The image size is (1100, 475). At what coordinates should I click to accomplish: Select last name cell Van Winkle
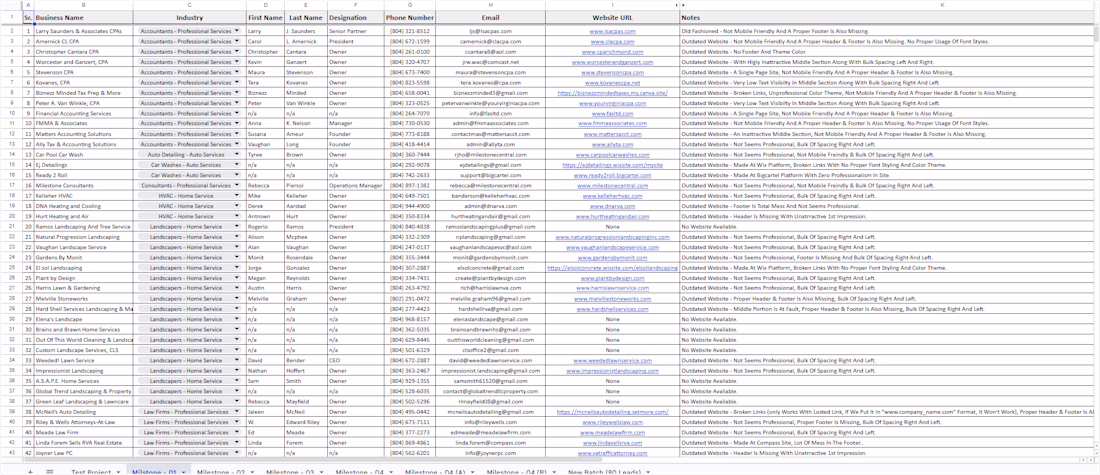coord(305,103)
